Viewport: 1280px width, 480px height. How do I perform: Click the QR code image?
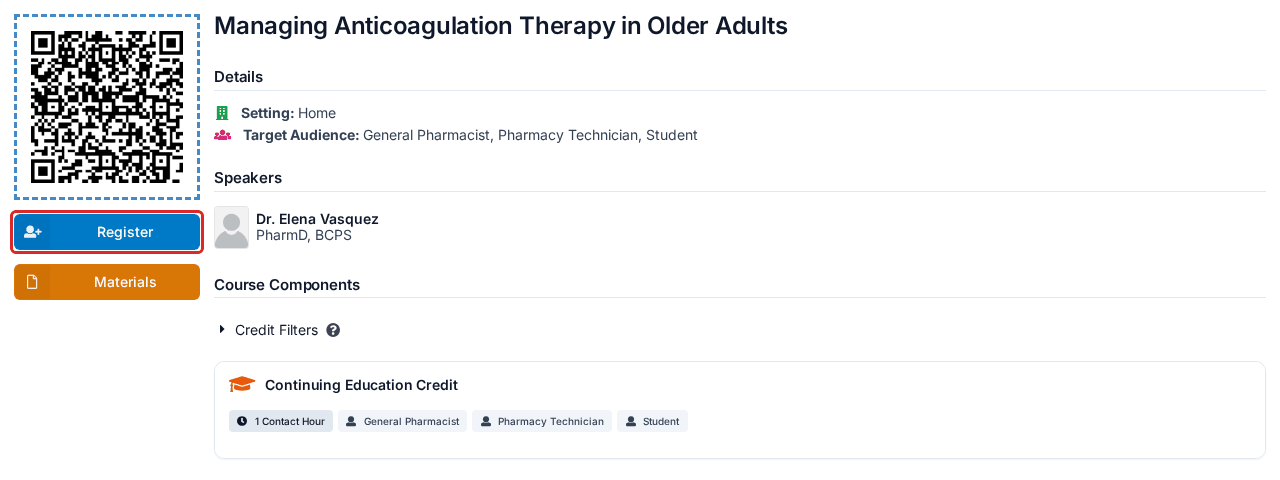pos(107,107)
